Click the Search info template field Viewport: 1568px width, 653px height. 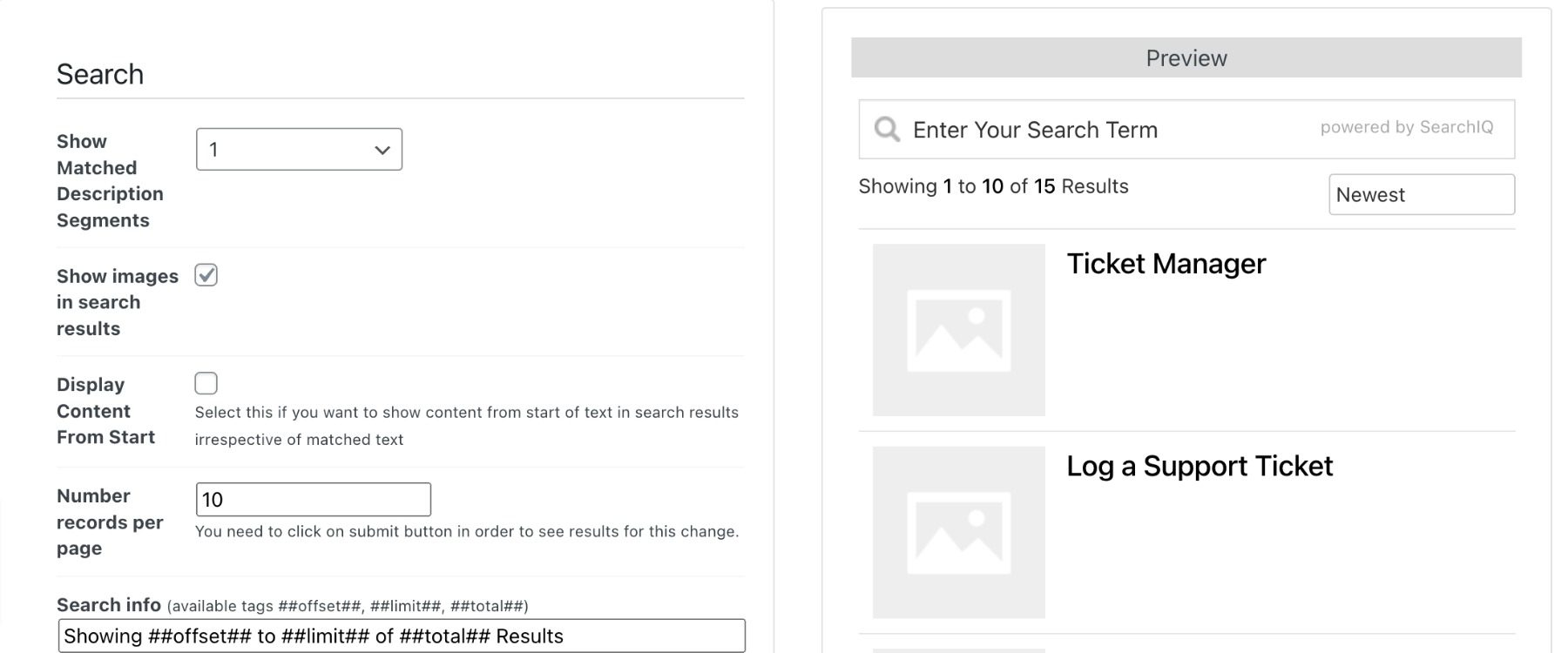click(x=401, y=636)
